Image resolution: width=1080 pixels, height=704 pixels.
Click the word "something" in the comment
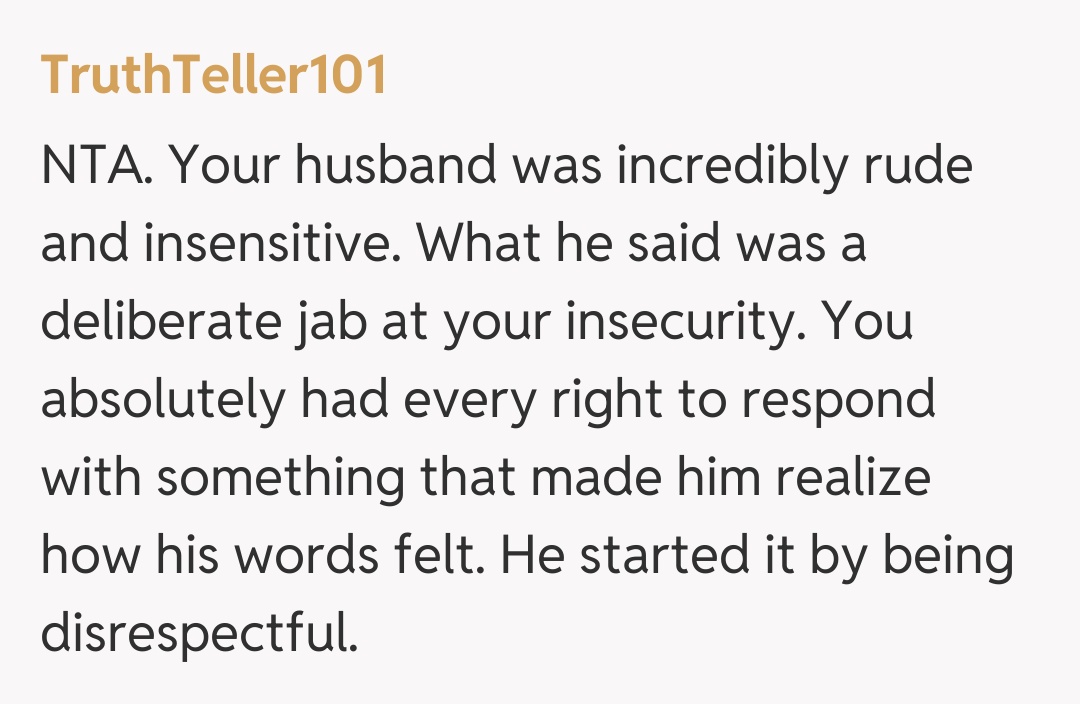[282, 479]
